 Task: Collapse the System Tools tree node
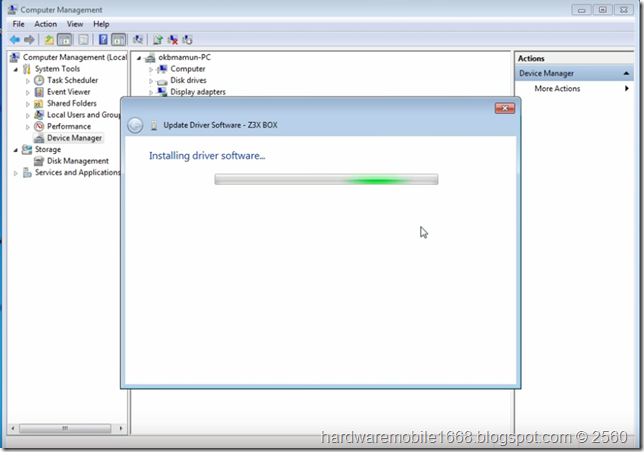16,69
